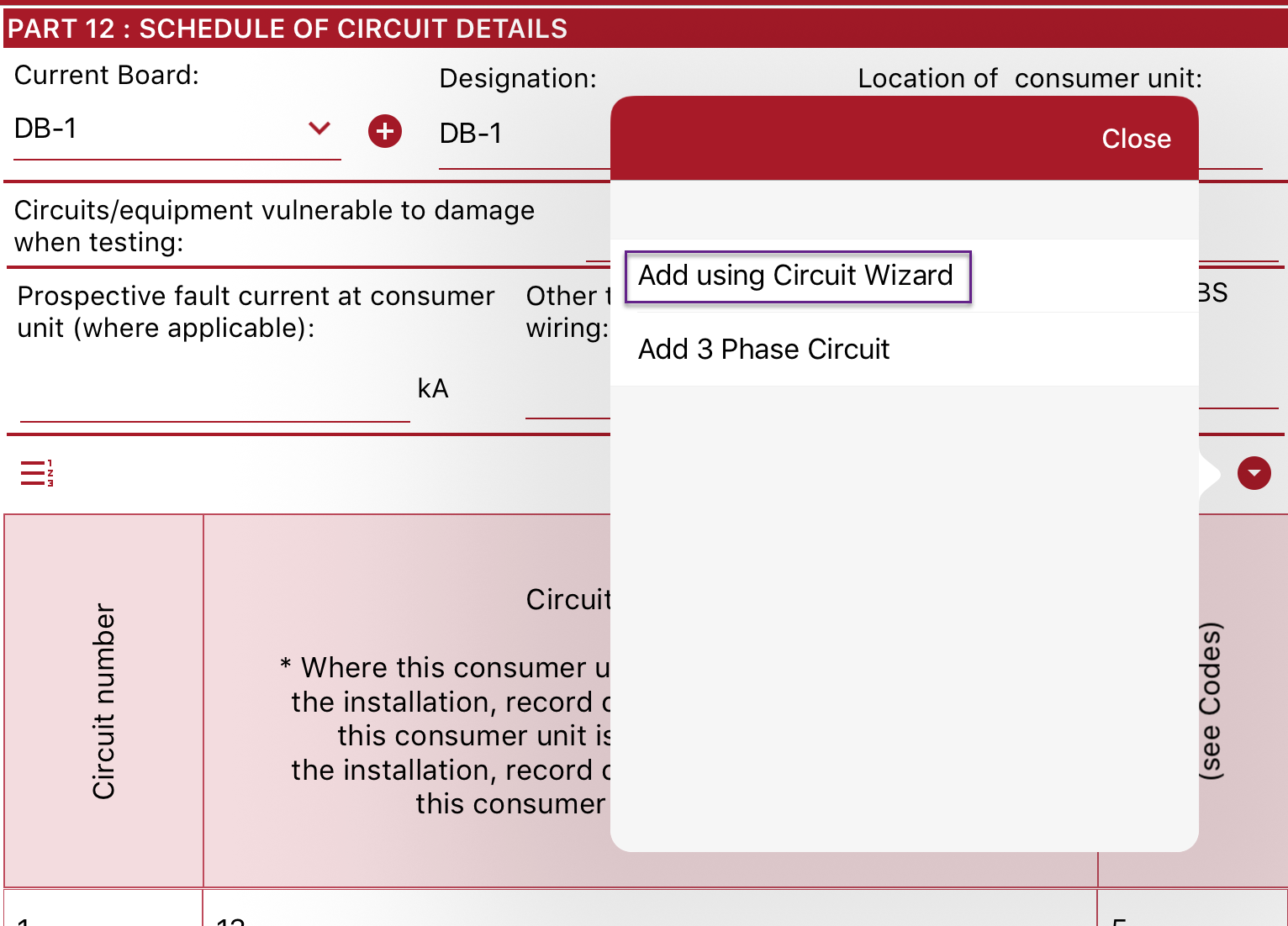The height and width of the screenshot is (926, 1288).
Task: Click the Circuit number column header
Action: click(103, 700)
